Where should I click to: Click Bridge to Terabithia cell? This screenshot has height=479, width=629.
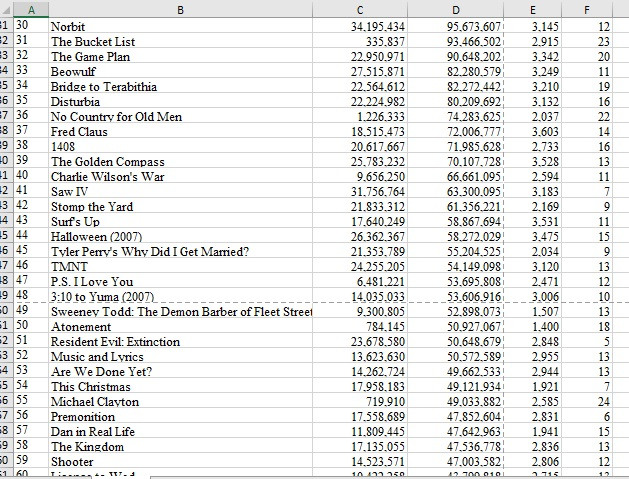(181, 87)
